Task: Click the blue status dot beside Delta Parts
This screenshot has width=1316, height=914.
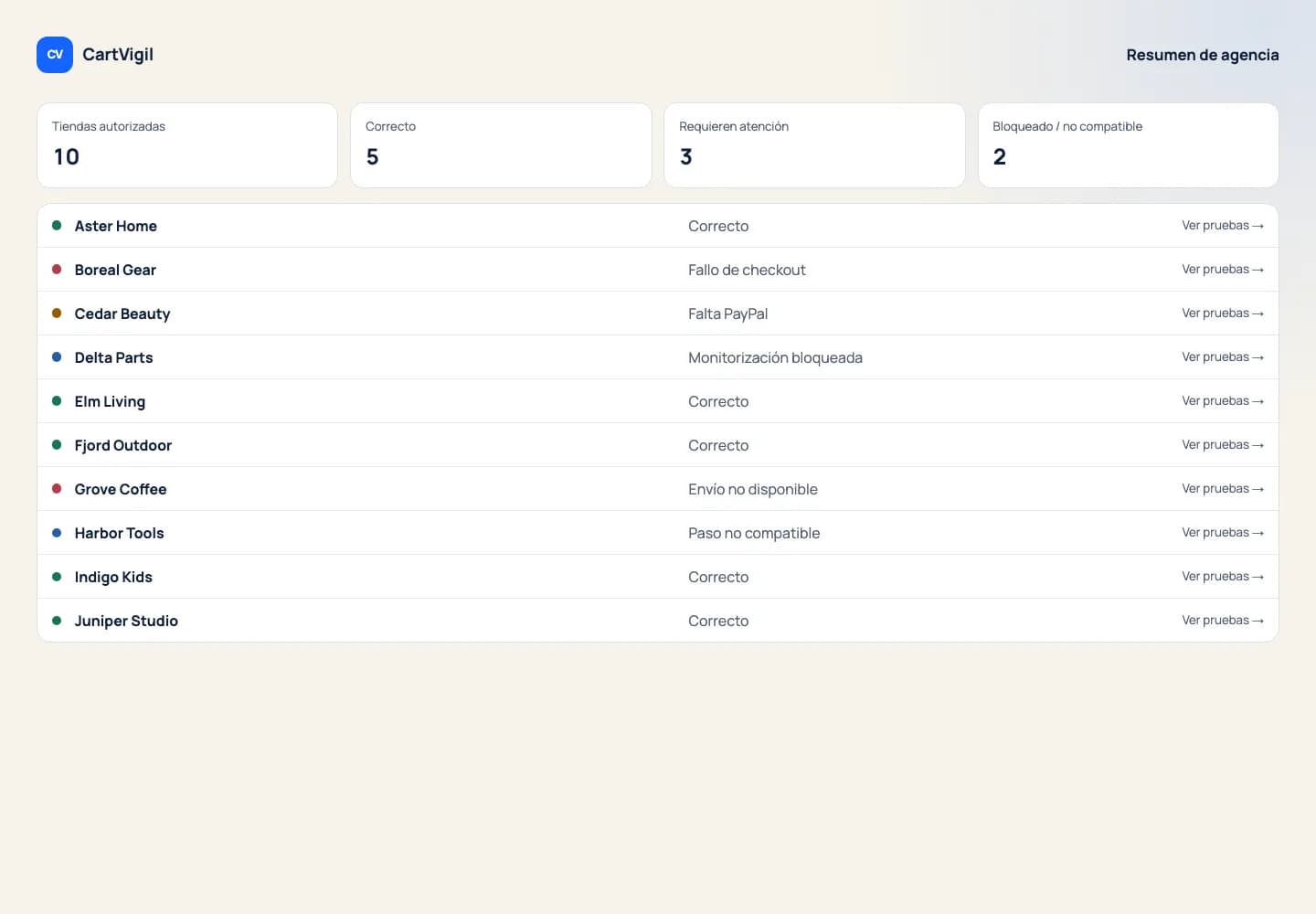Action: click(x=57, y=357)
